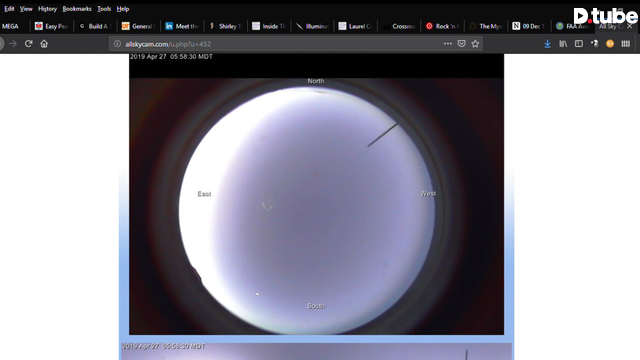The height and width of the screenshot is (360, 640).
Task: Reload the current page
Action: [29, 44]
